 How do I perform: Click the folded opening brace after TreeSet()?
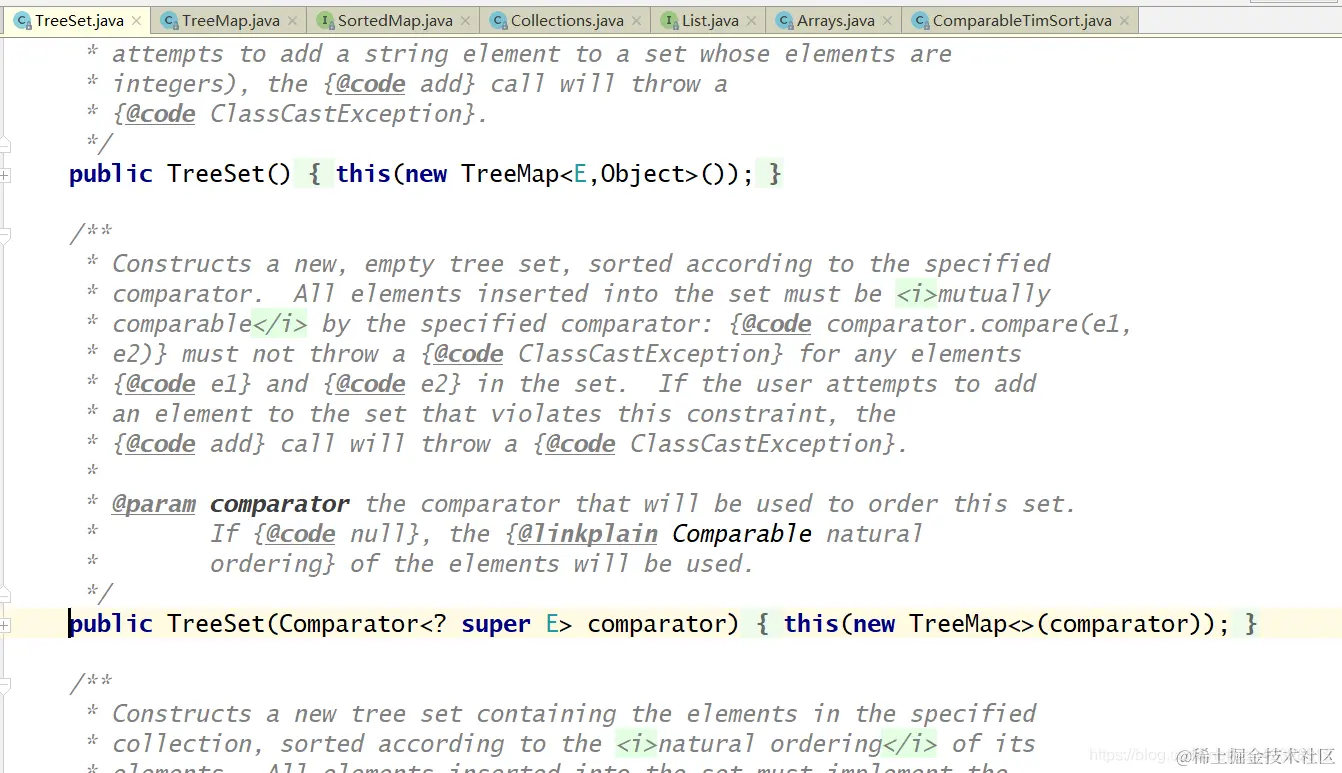314,174
